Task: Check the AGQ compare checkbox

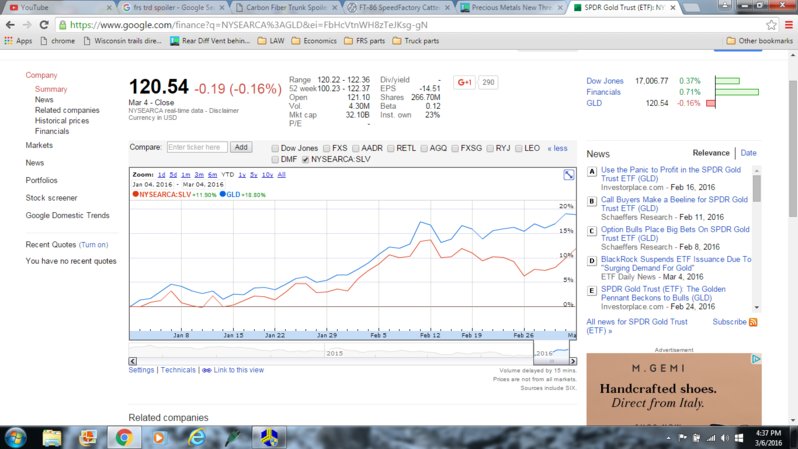Action: [x=423, y=148]
